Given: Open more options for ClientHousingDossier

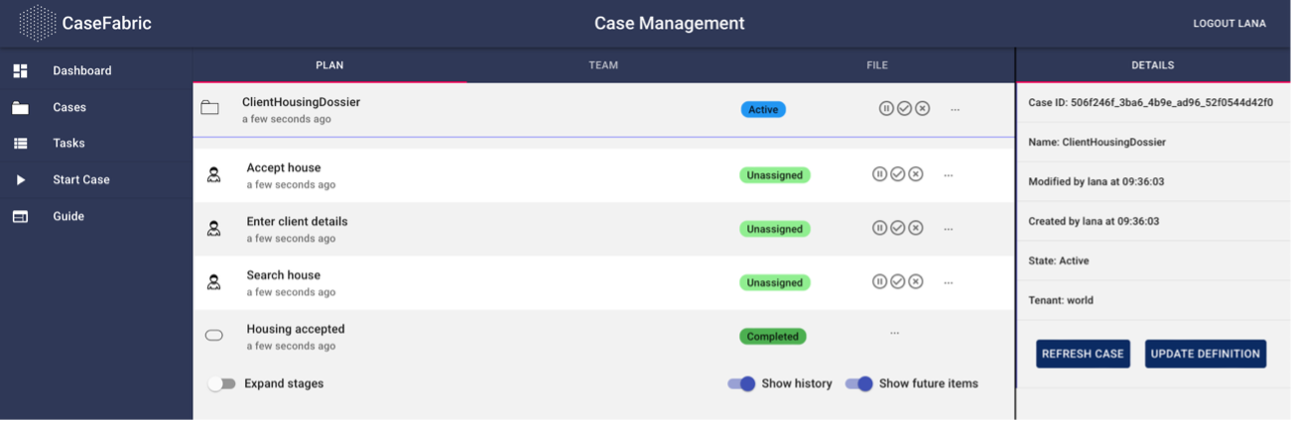Looking at the screenshot, I should [955, 109].
